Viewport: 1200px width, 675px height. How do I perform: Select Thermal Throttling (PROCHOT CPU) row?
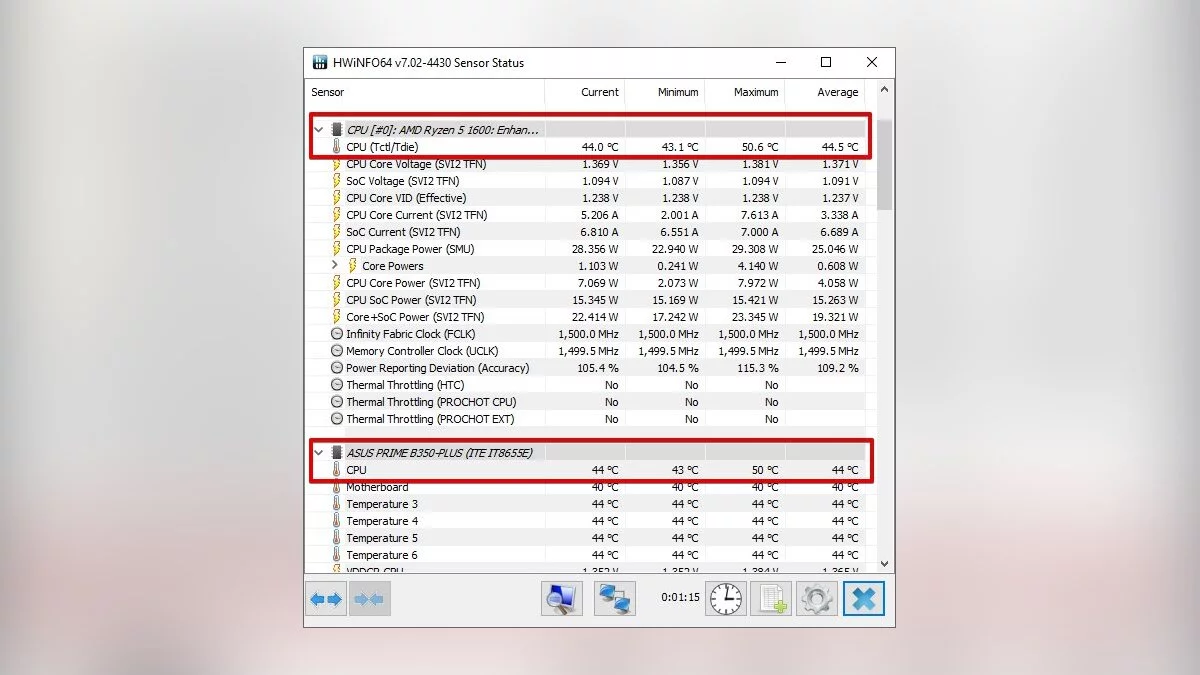tap(586, 402)
